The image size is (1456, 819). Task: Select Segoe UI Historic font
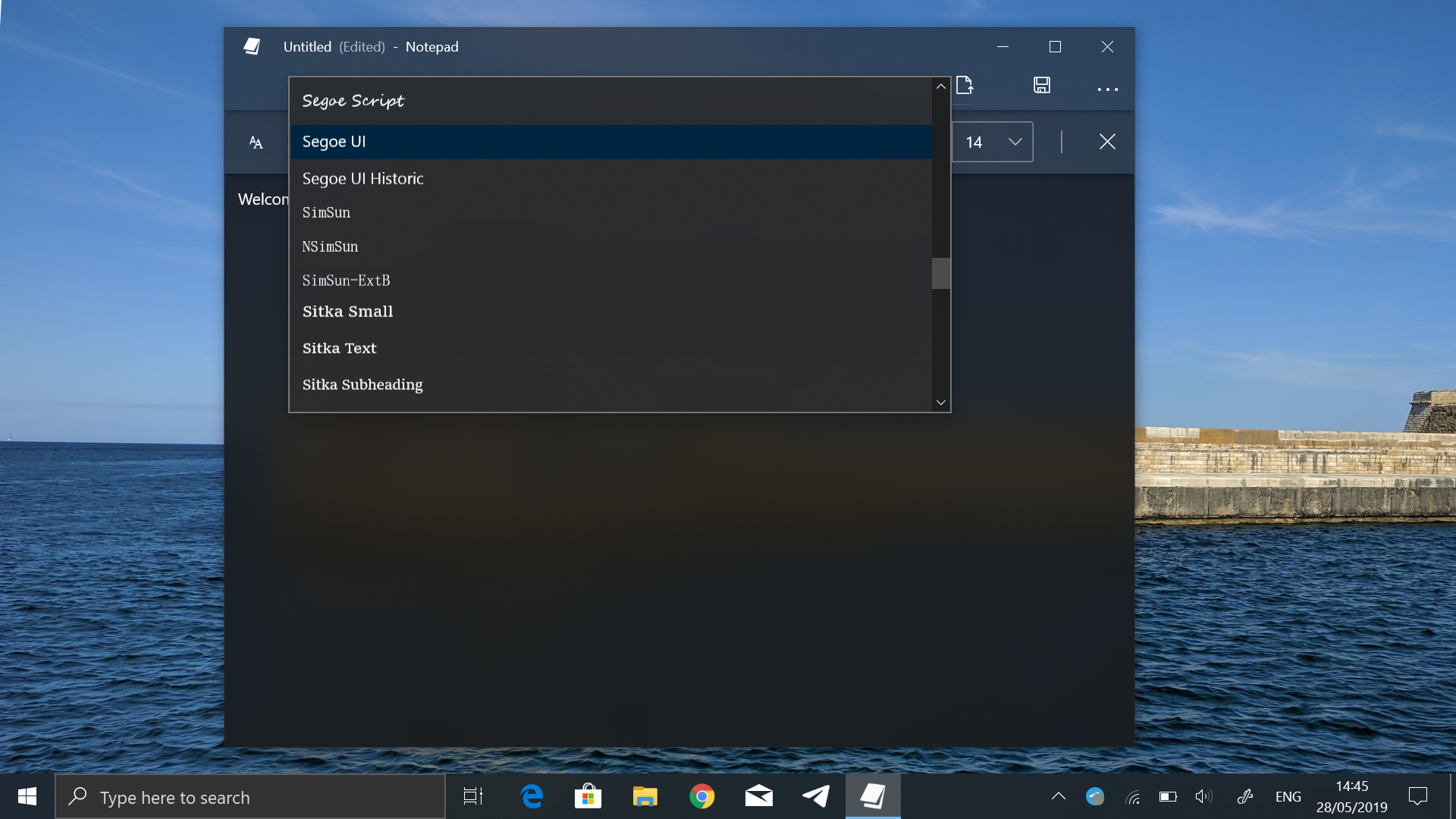(363, 179)
